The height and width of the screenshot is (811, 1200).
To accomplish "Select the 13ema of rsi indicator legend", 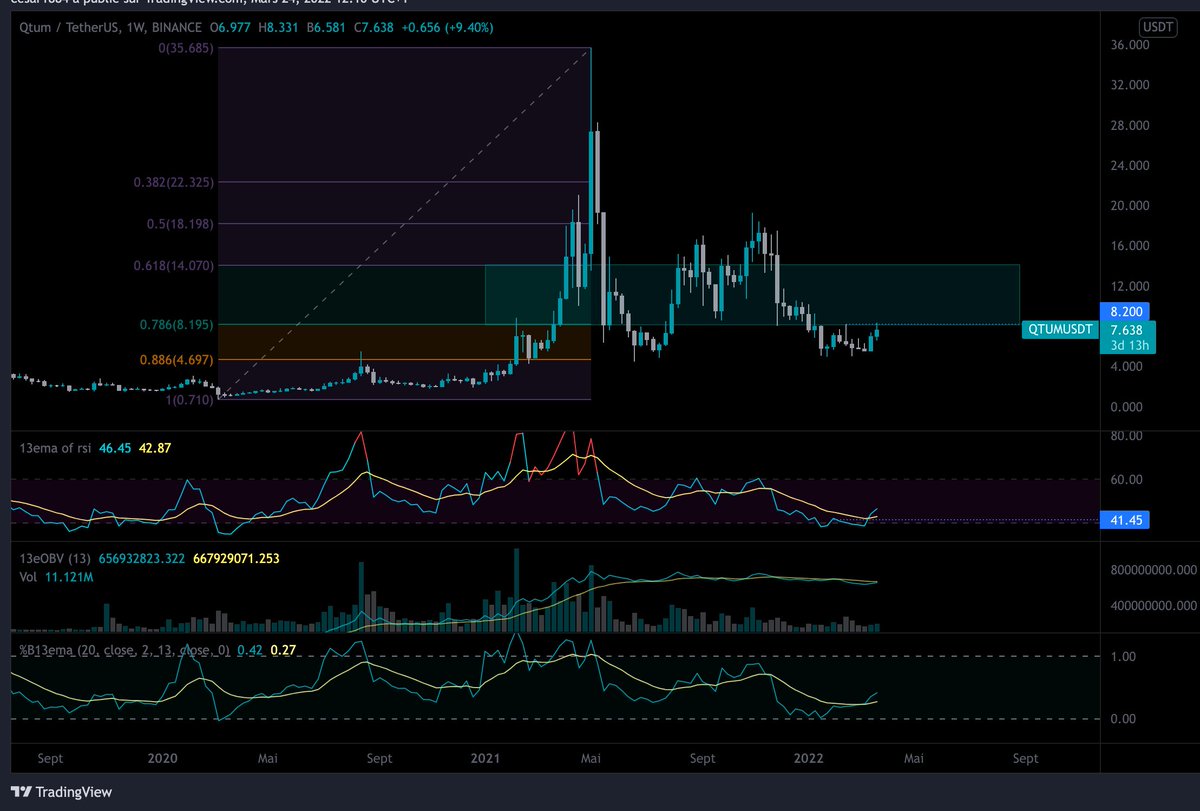I will 56,447.
